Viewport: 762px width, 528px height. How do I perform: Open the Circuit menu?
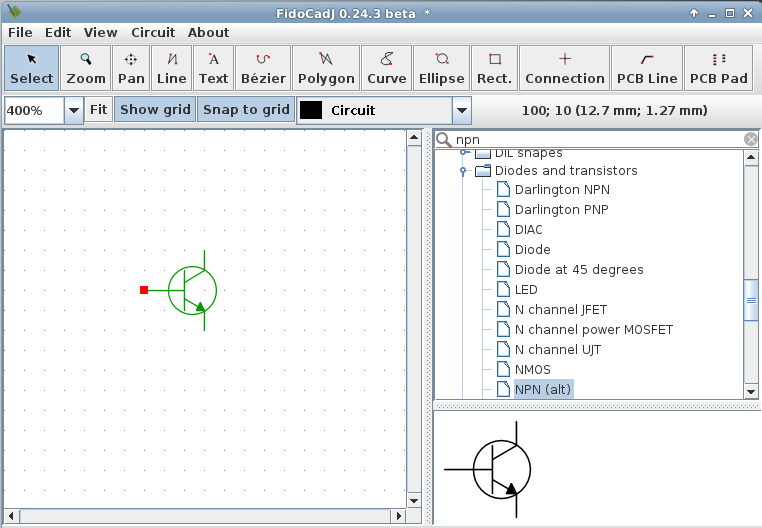153,32
